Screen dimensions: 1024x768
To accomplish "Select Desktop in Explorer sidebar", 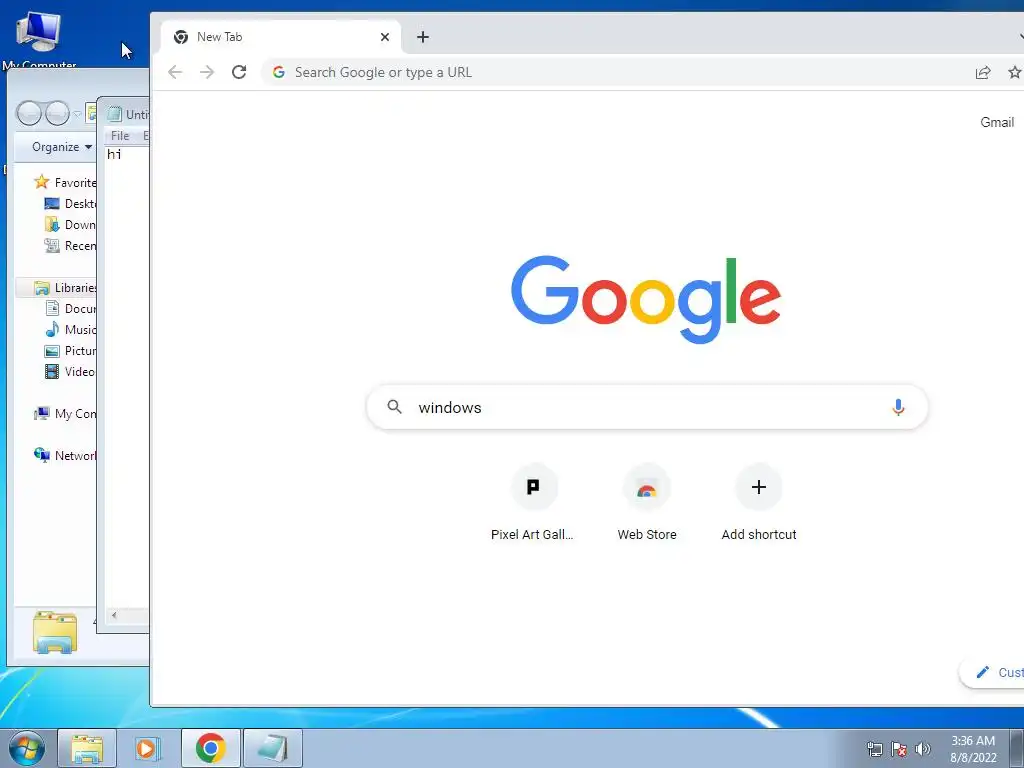I will coord(70,204).
